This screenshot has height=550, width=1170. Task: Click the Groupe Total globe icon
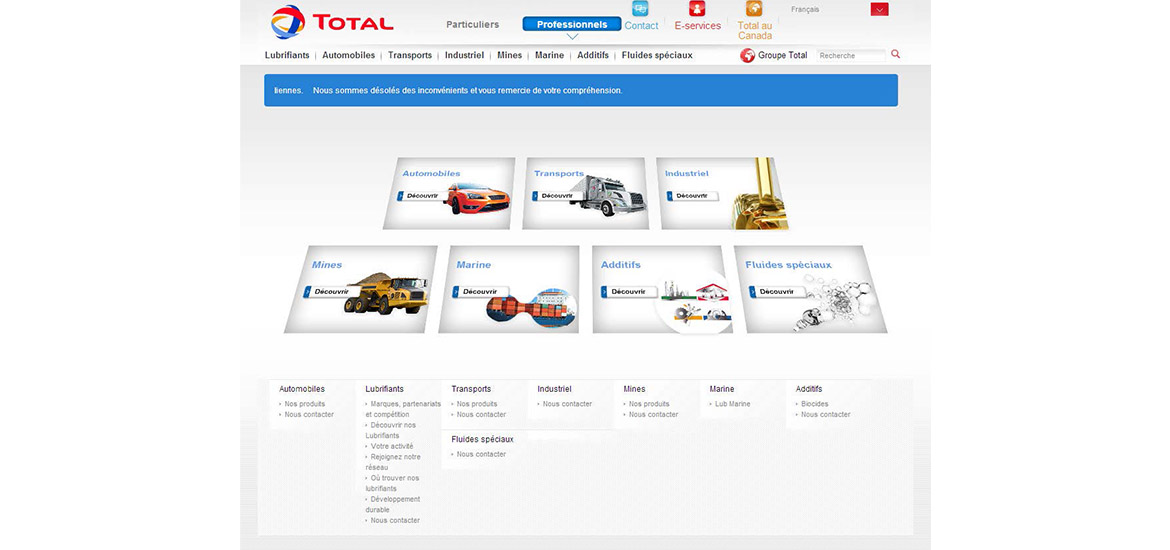pyautogui.click(x=747, y=56)
